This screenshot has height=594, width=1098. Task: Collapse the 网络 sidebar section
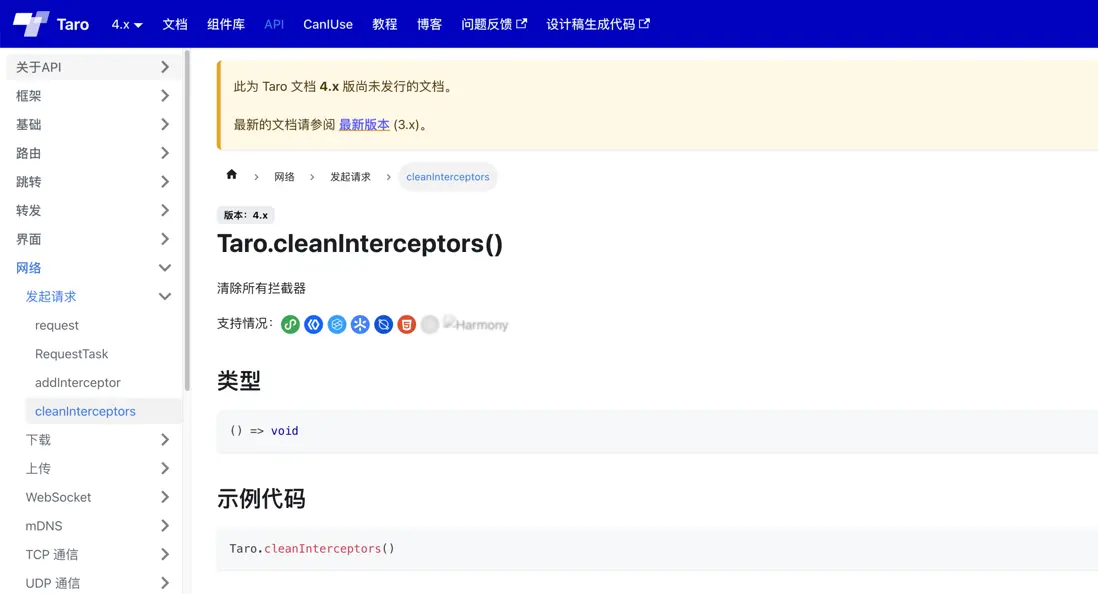93,267
